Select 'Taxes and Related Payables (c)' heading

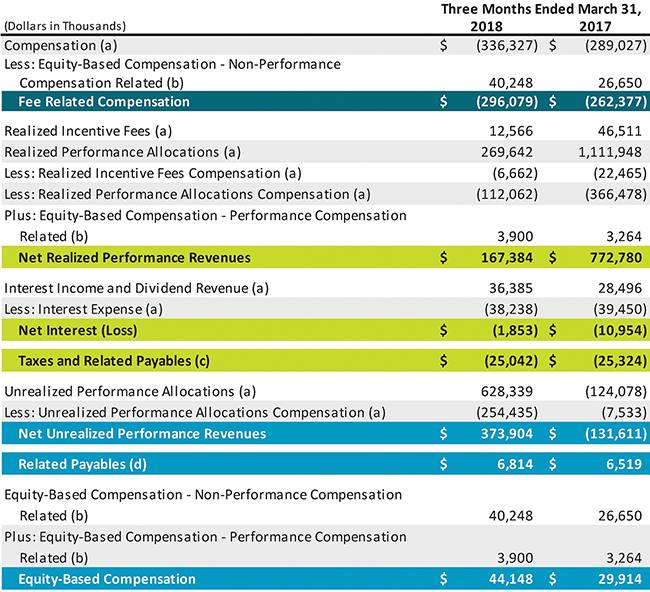[114, 361]
